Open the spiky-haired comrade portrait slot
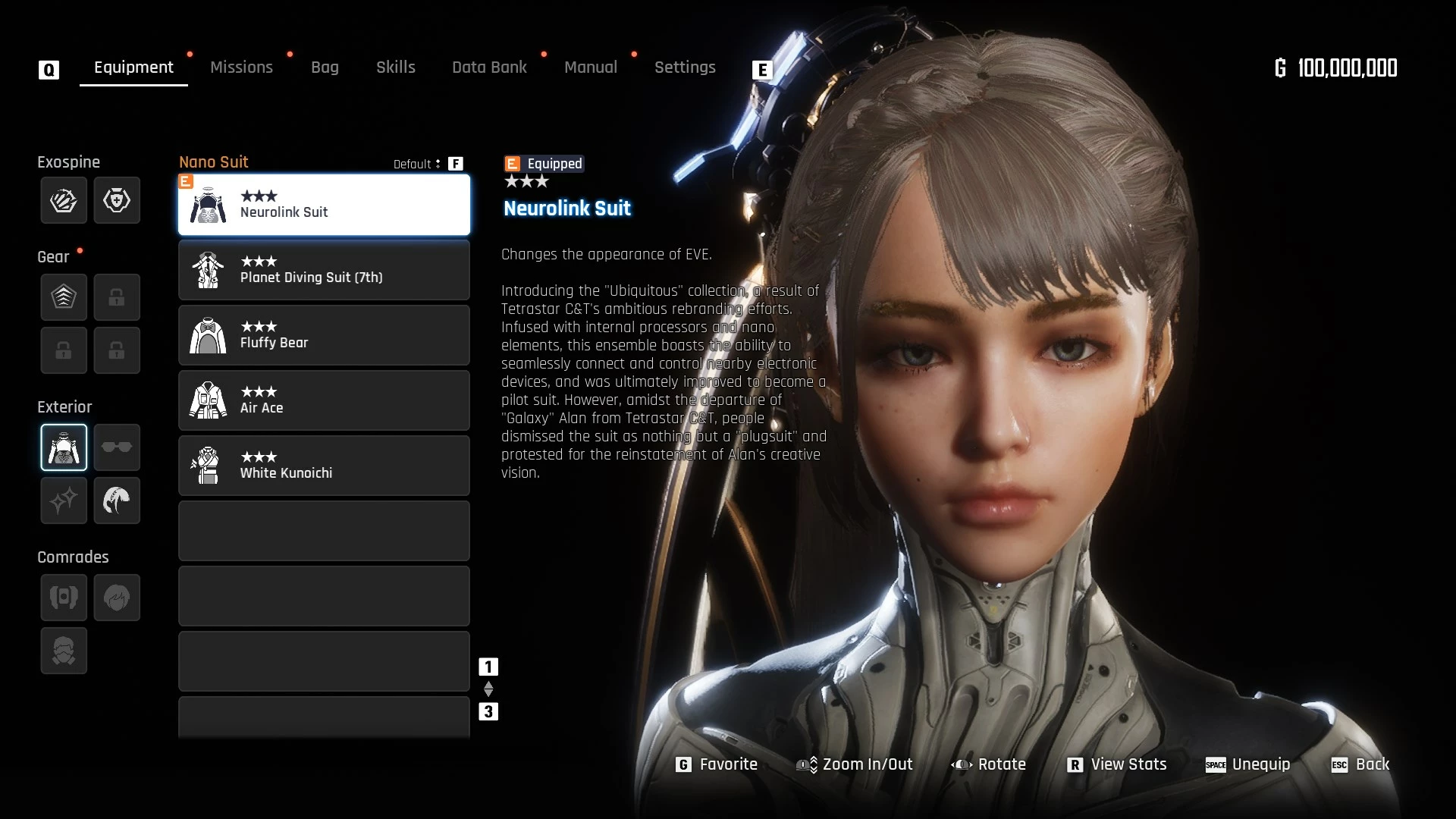The width and height of the screenshot is (1456, 819). pos(117,598)
